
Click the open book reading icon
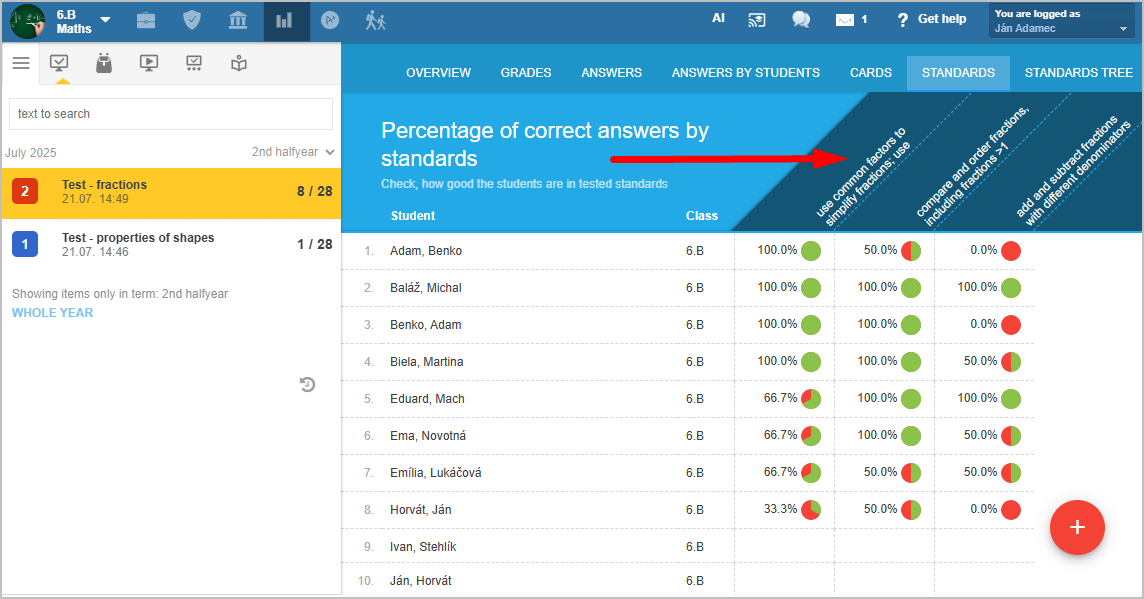coord(239,63)
